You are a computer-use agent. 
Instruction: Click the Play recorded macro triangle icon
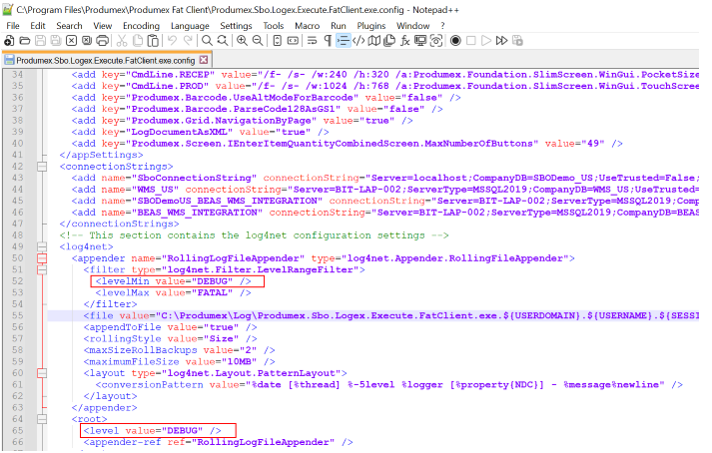[x=486, y=41]
